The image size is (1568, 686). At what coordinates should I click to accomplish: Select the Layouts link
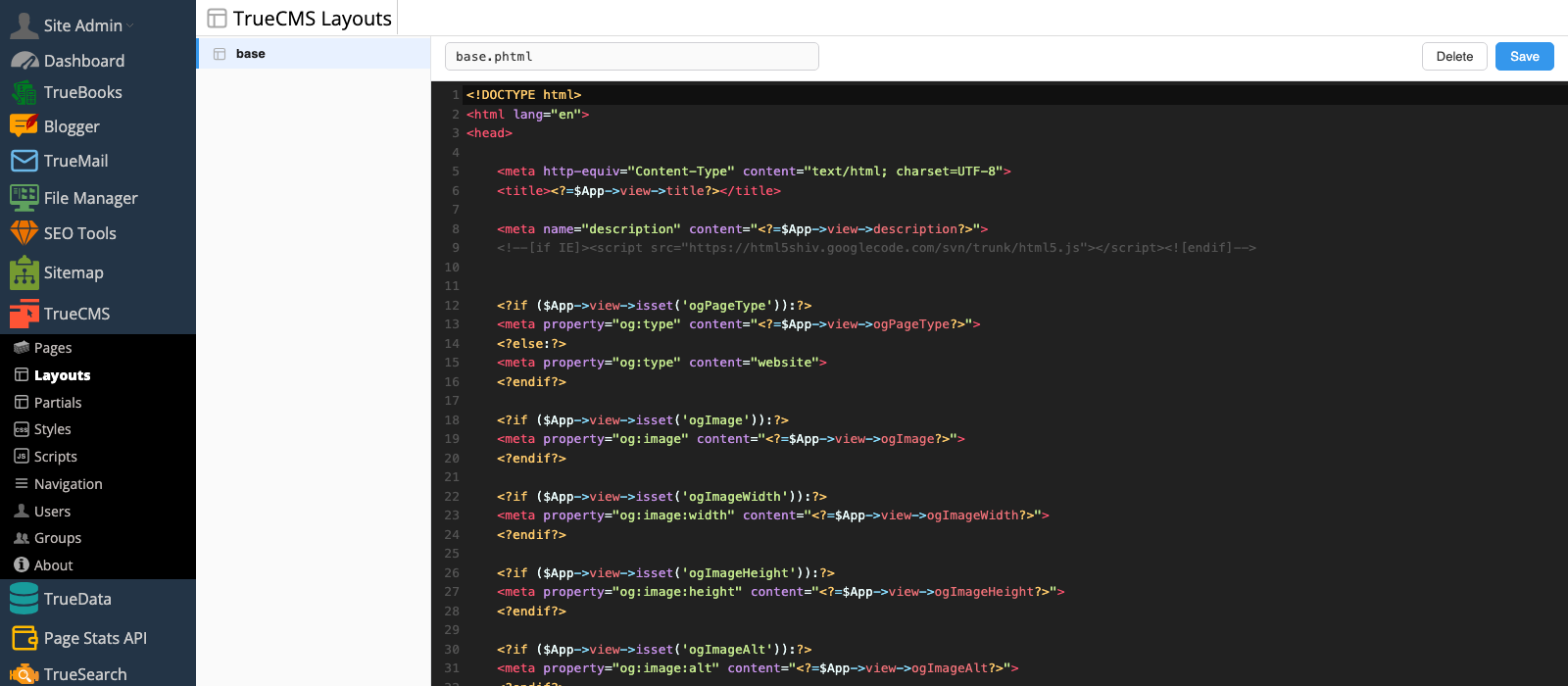tap(63, 375)
